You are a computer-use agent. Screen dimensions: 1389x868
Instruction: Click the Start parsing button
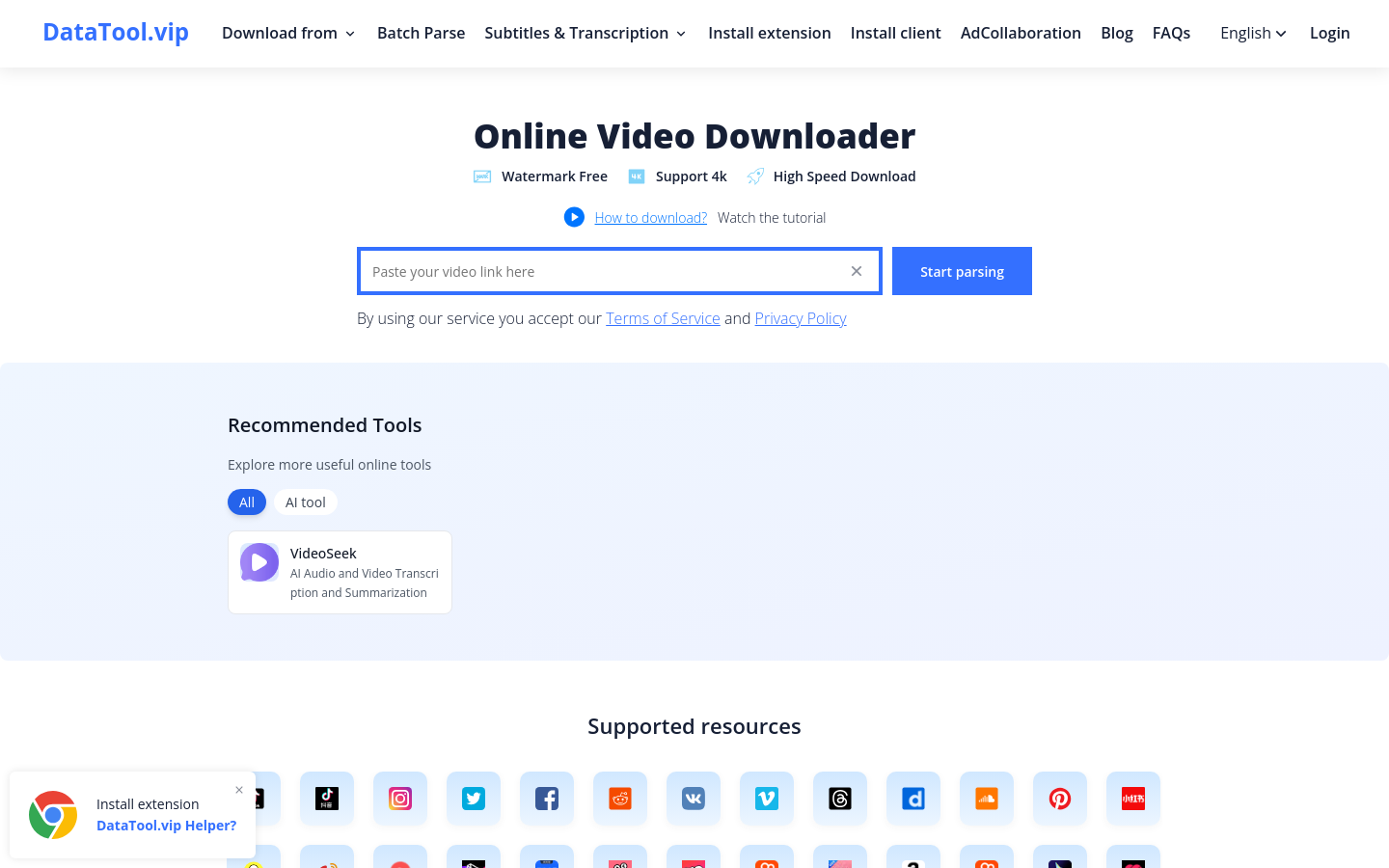pos(962,271)
